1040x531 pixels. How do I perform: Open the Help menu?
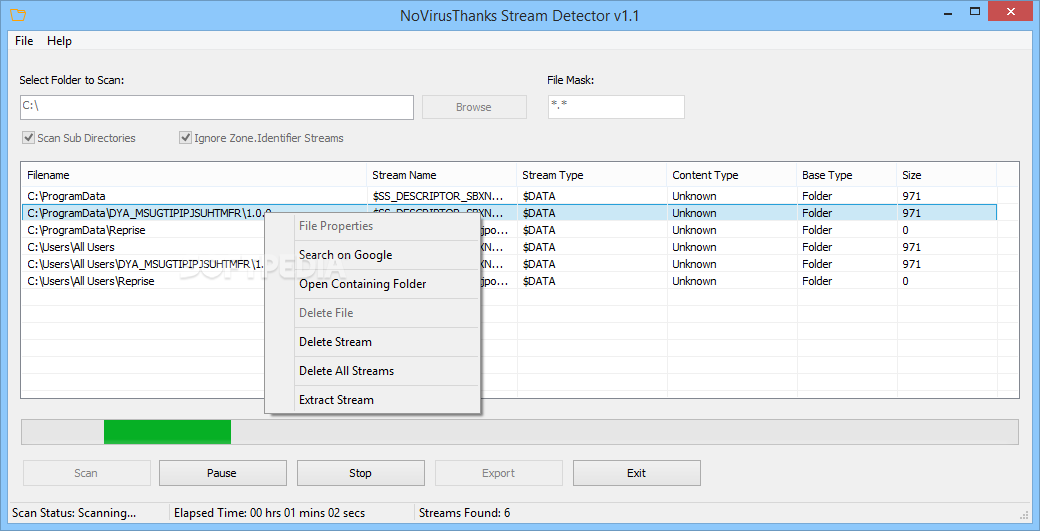coord(59,40)
